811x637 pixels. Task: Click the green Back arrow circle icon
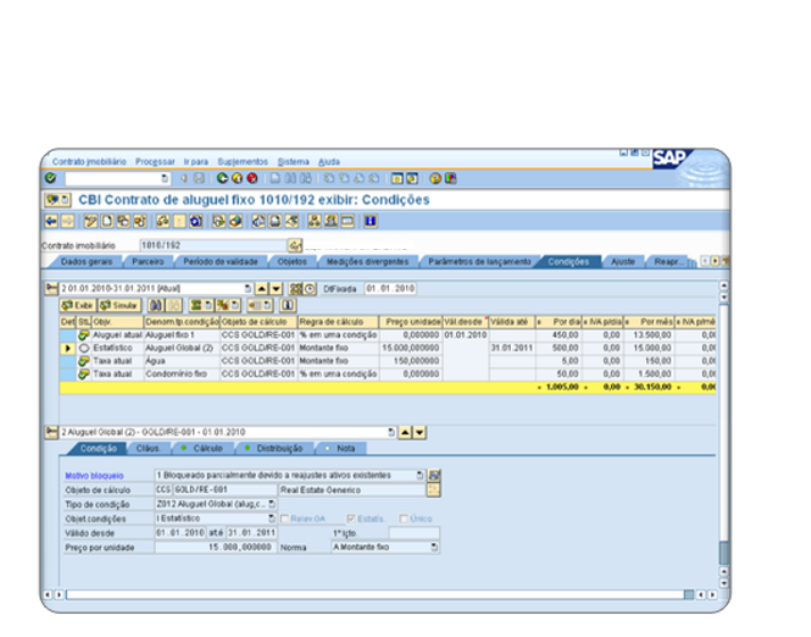pos(222,178)
